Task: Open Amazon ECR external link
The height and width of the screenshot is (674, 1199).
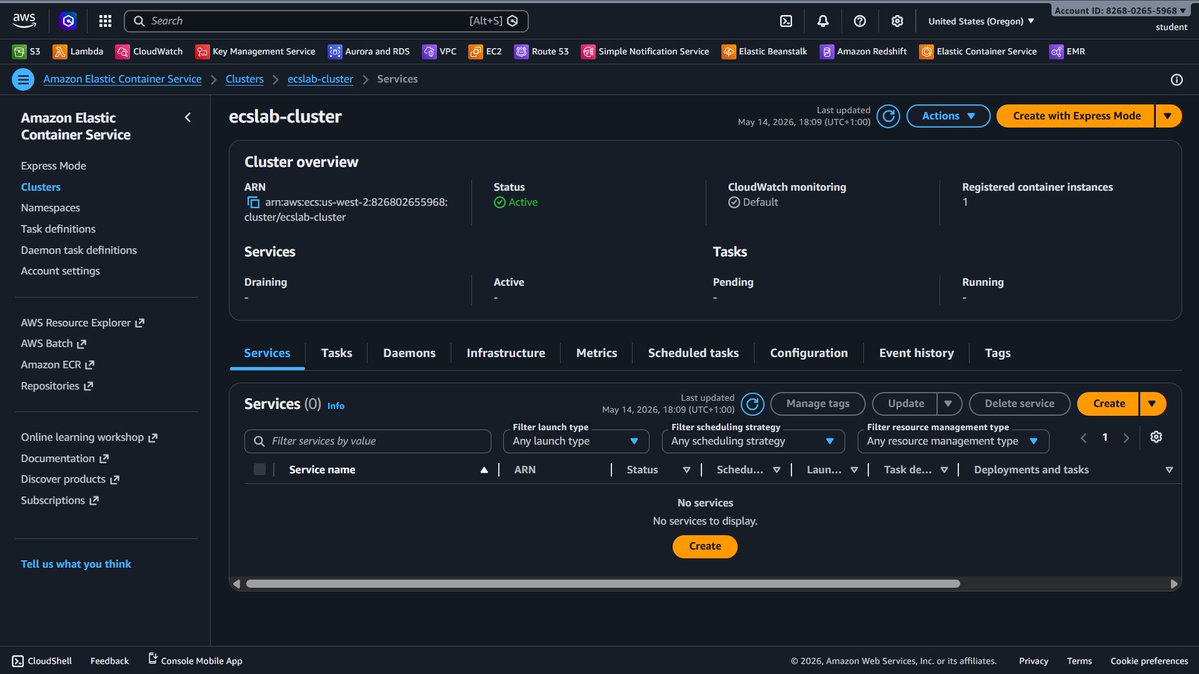Action: coord(57,365)
